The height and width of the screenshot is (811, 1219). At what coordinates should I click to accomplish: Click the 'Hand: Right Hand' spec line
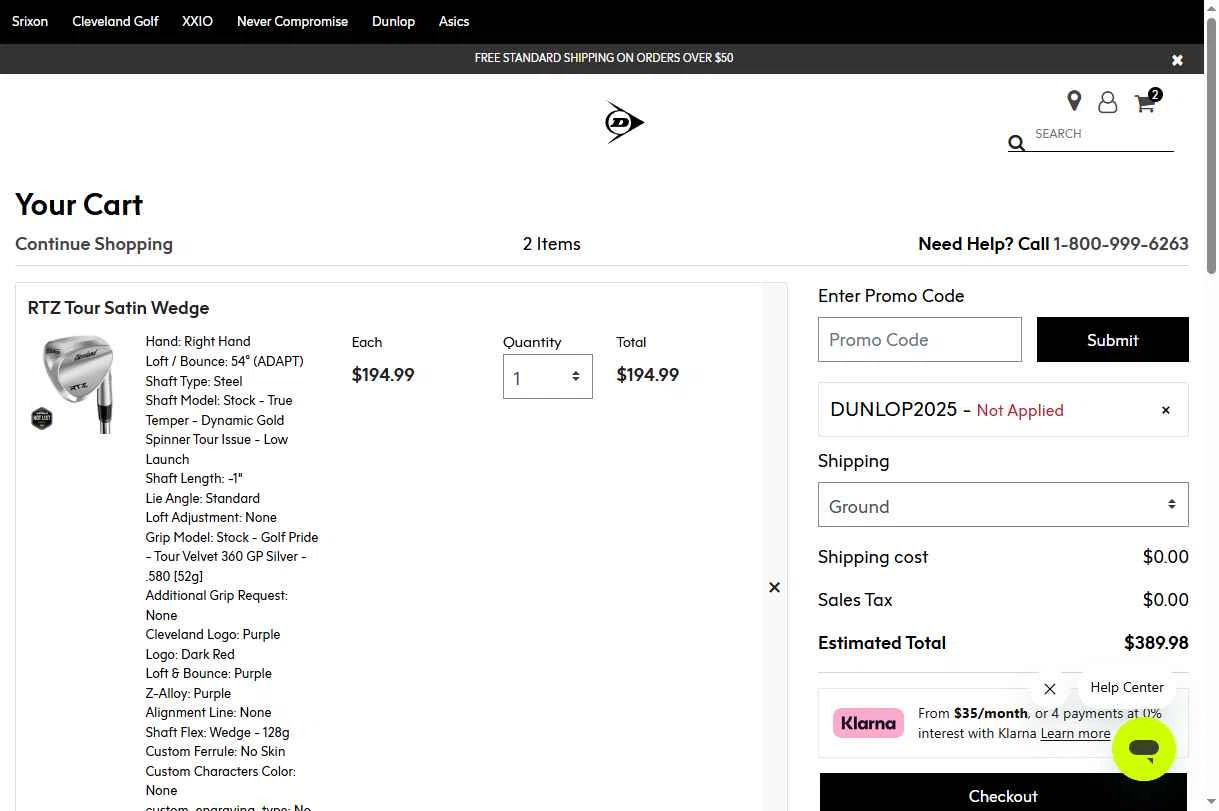pyautogui.click(x=198, y=341)
